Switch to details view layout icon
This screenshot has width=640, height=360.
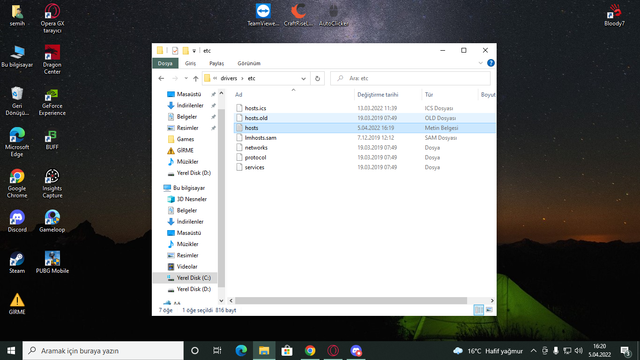pos(478,310)
